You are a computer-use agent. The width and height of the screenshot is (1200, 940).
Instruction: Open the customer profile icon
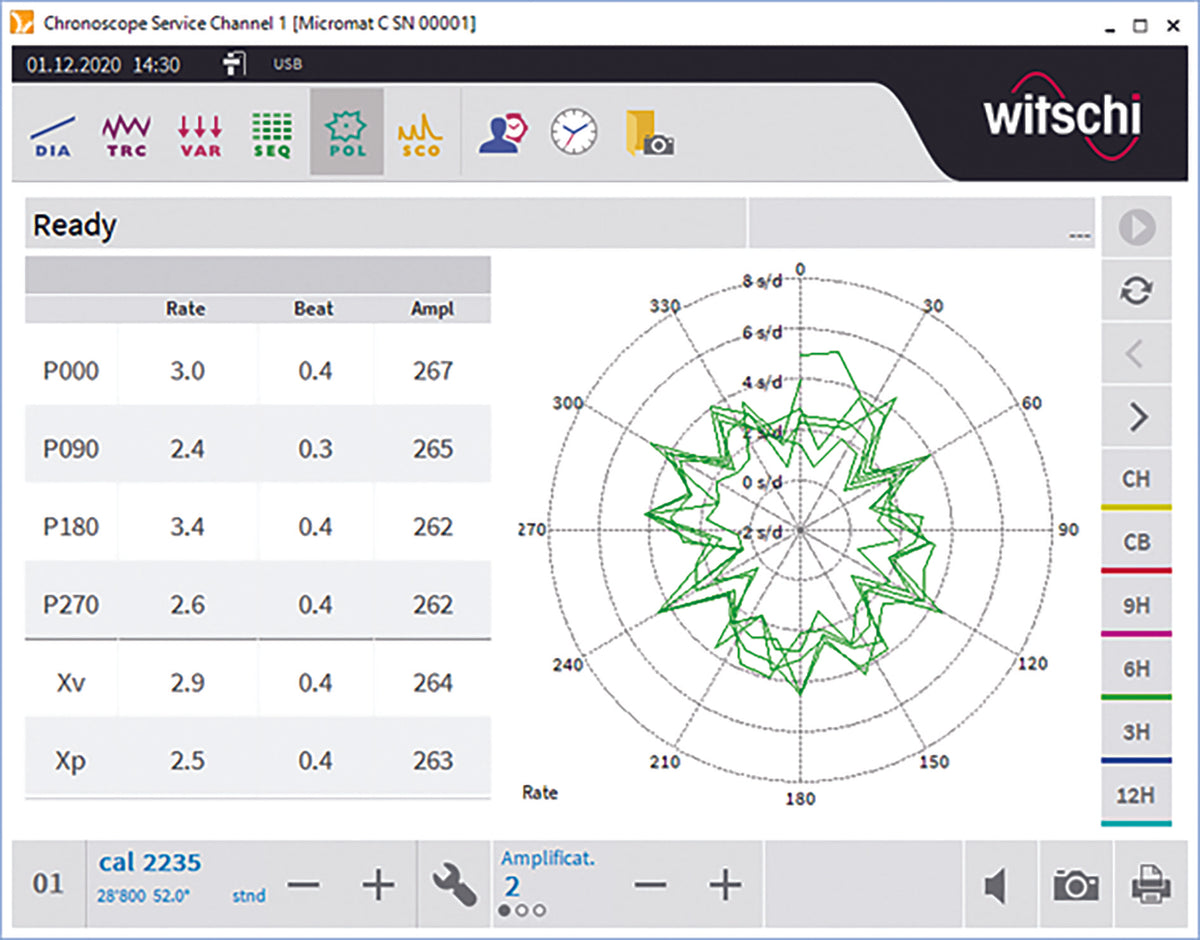point(502,133)
